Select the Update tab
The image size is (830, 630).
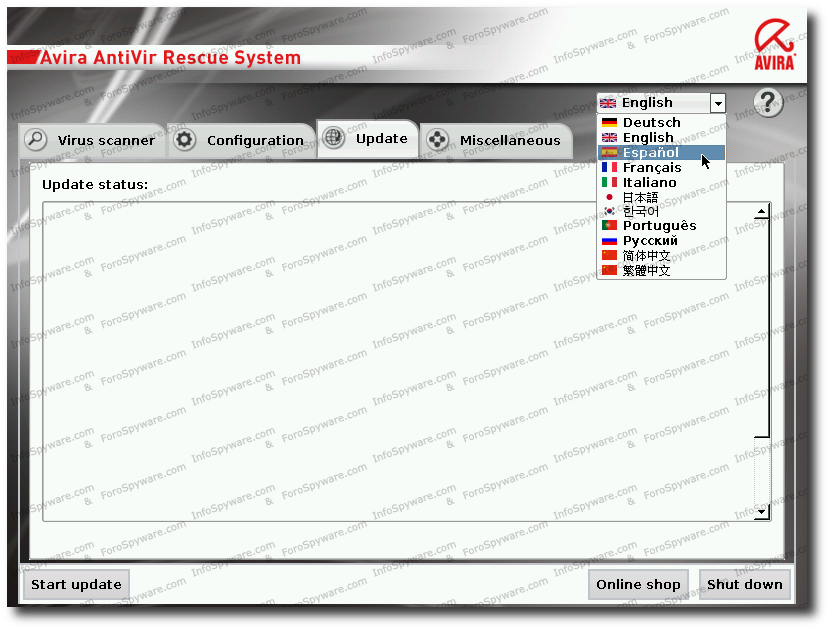click(x=368, y=138)
